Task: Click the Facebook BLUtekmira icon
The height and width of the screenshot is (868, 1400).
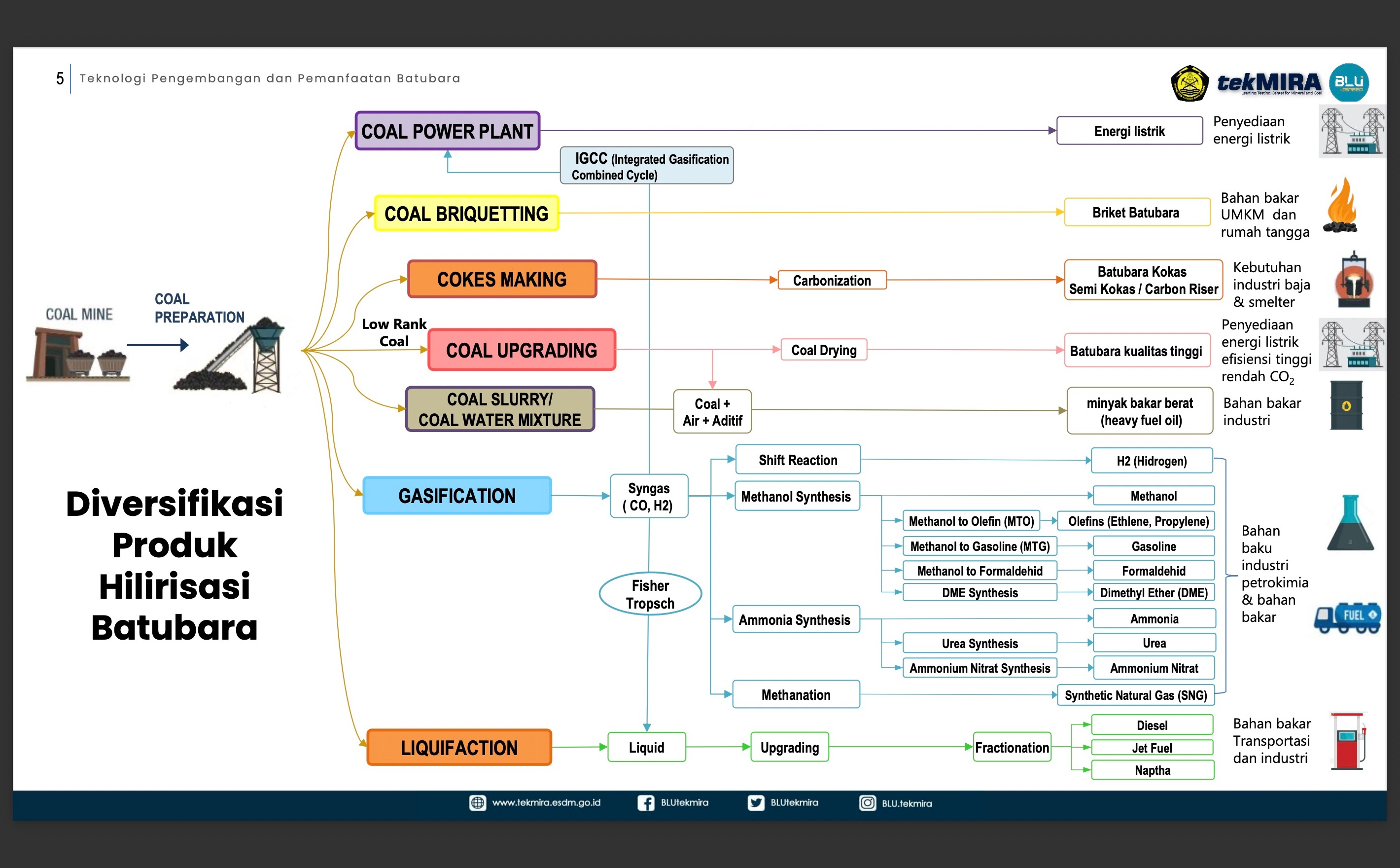Action: (x=645, y=802)
